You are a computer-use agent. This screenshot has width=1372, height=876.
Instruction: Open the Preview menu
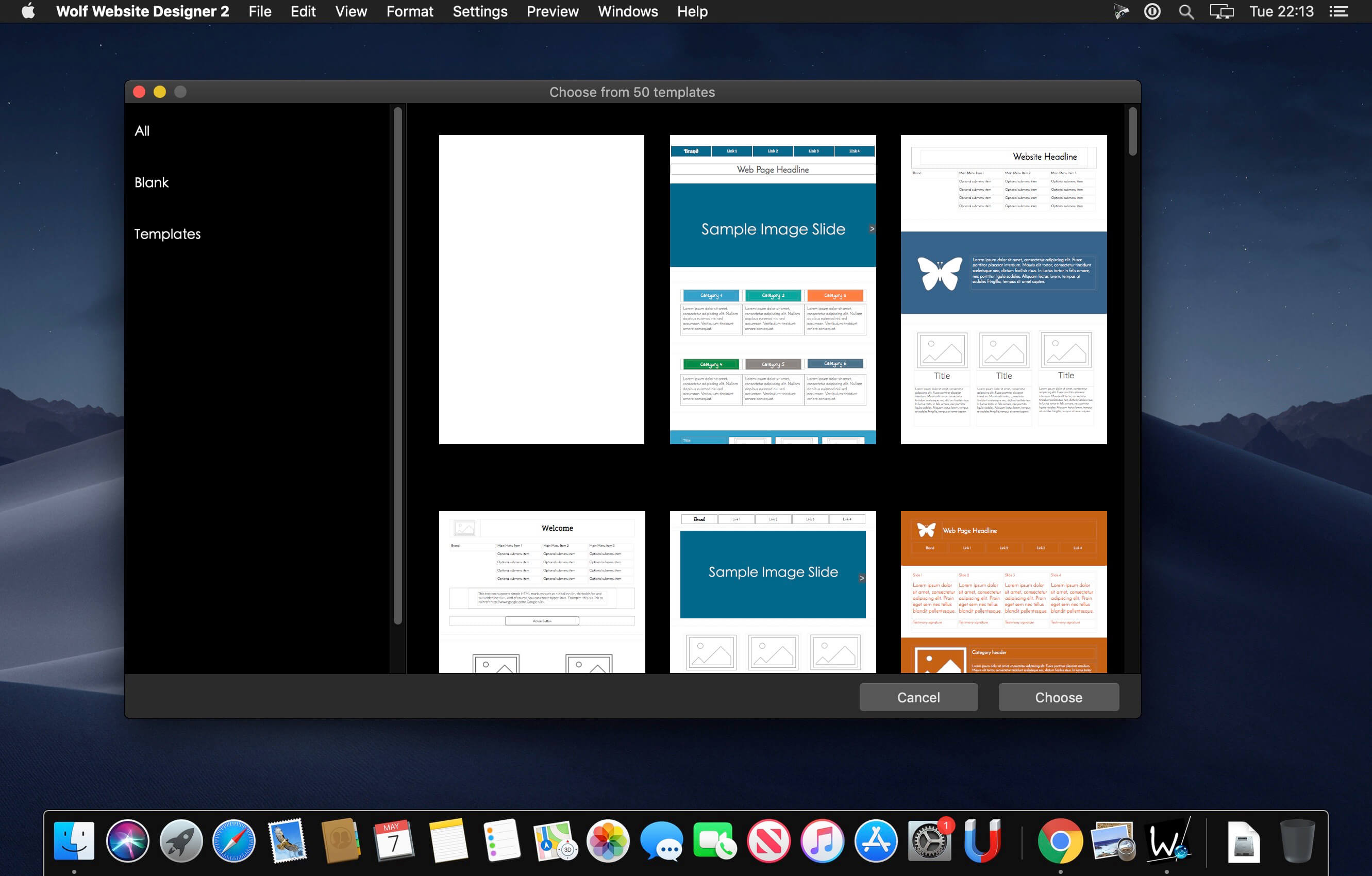coord(552,11)
